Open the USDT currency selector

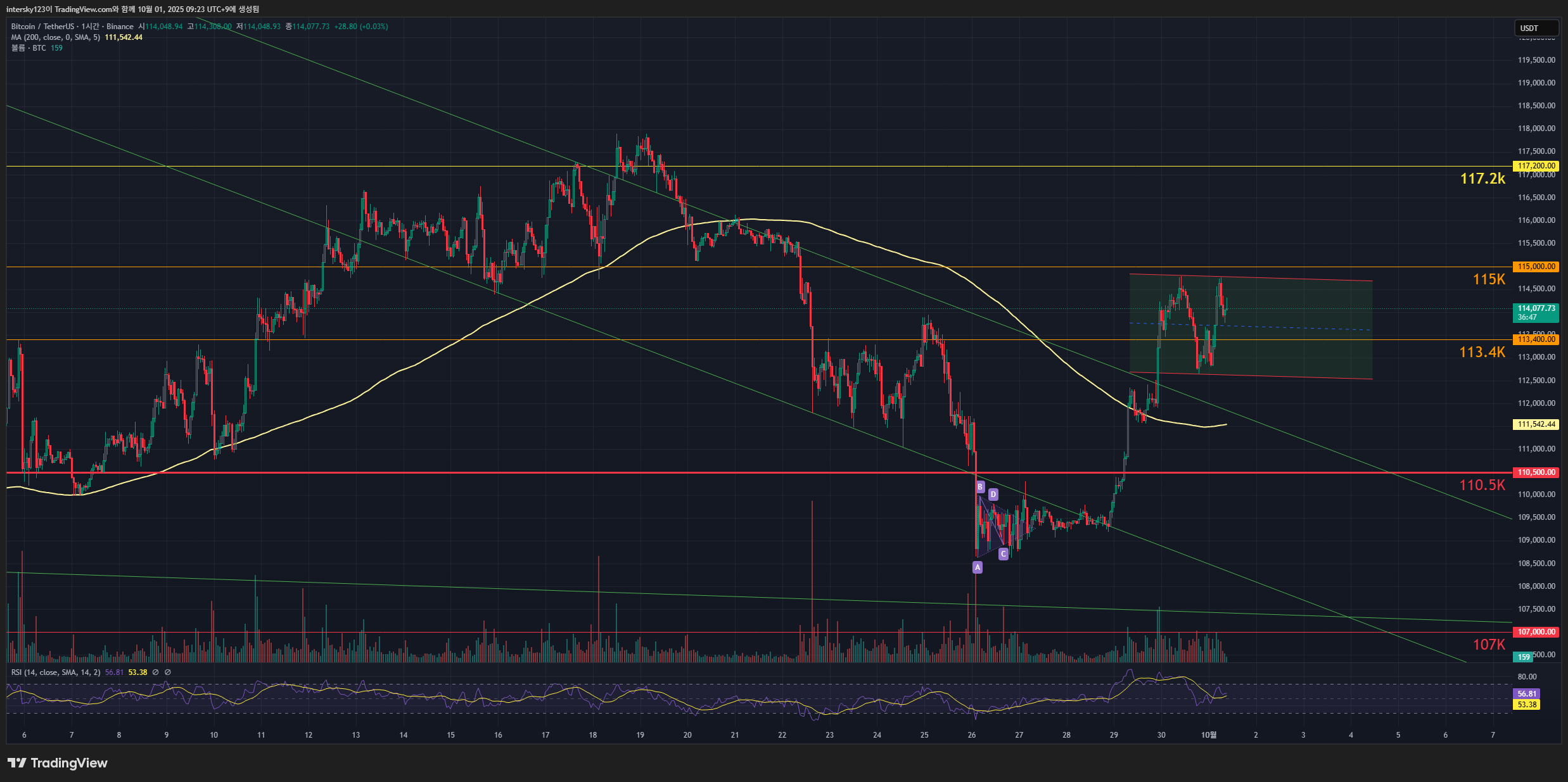coord(1536,28)
